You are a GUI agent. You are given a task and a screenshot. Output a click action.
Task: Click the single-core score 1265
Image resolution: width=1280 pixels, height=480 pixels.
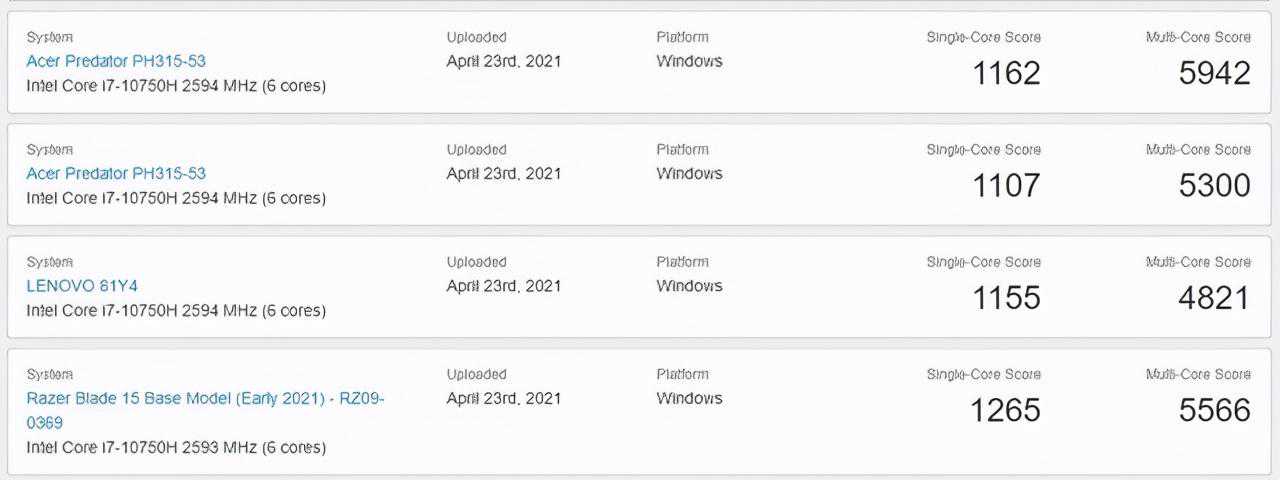coord(1006,410)
